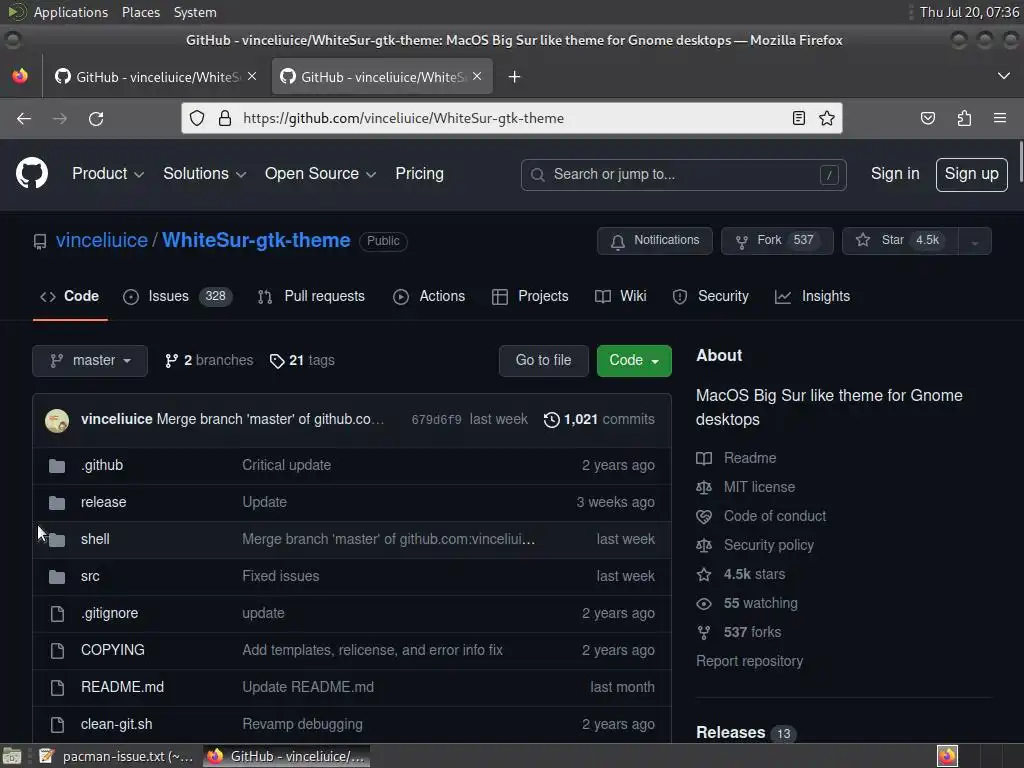View the 2 branches link

(x=209, y=360)
